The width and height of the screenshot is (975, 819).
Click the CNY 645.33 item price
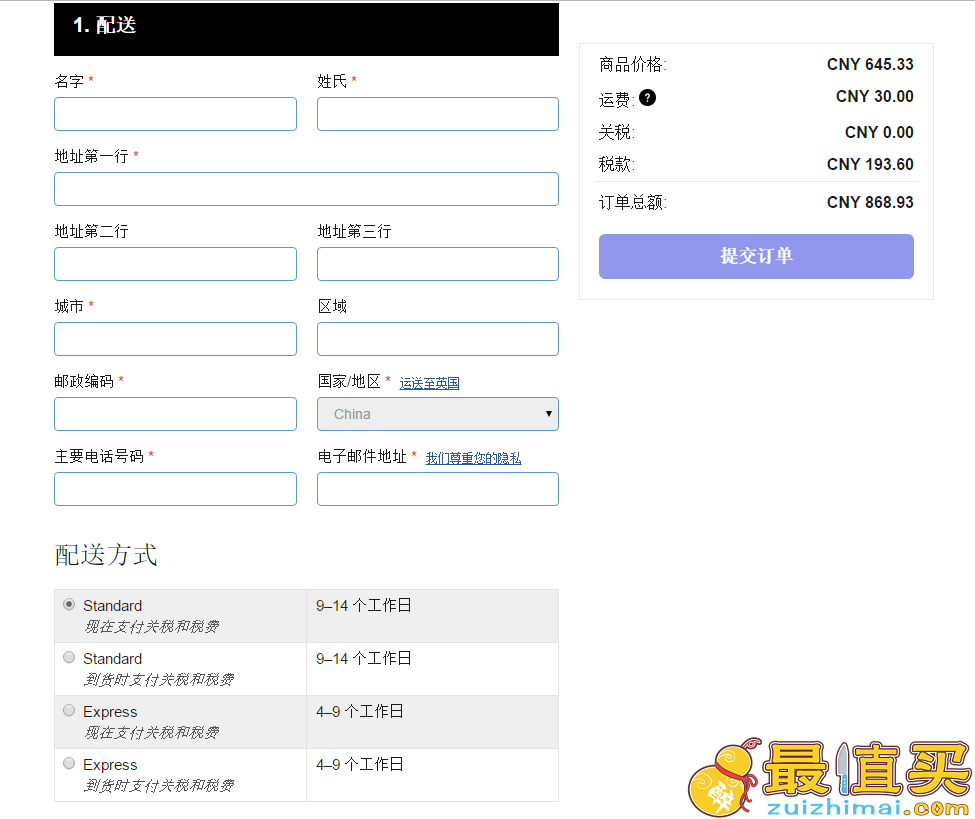(870, 64)
